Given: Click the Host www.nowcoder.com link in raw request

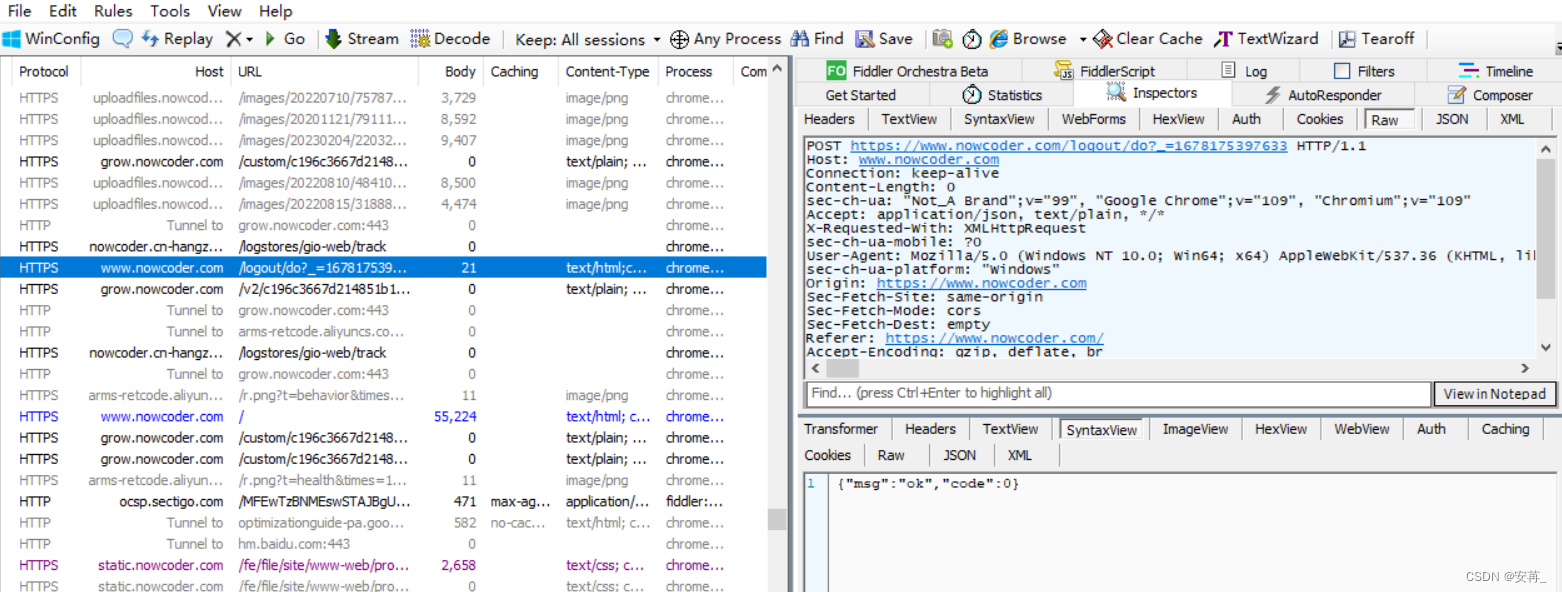Looking at the screenshot, I should pos(928,160).
